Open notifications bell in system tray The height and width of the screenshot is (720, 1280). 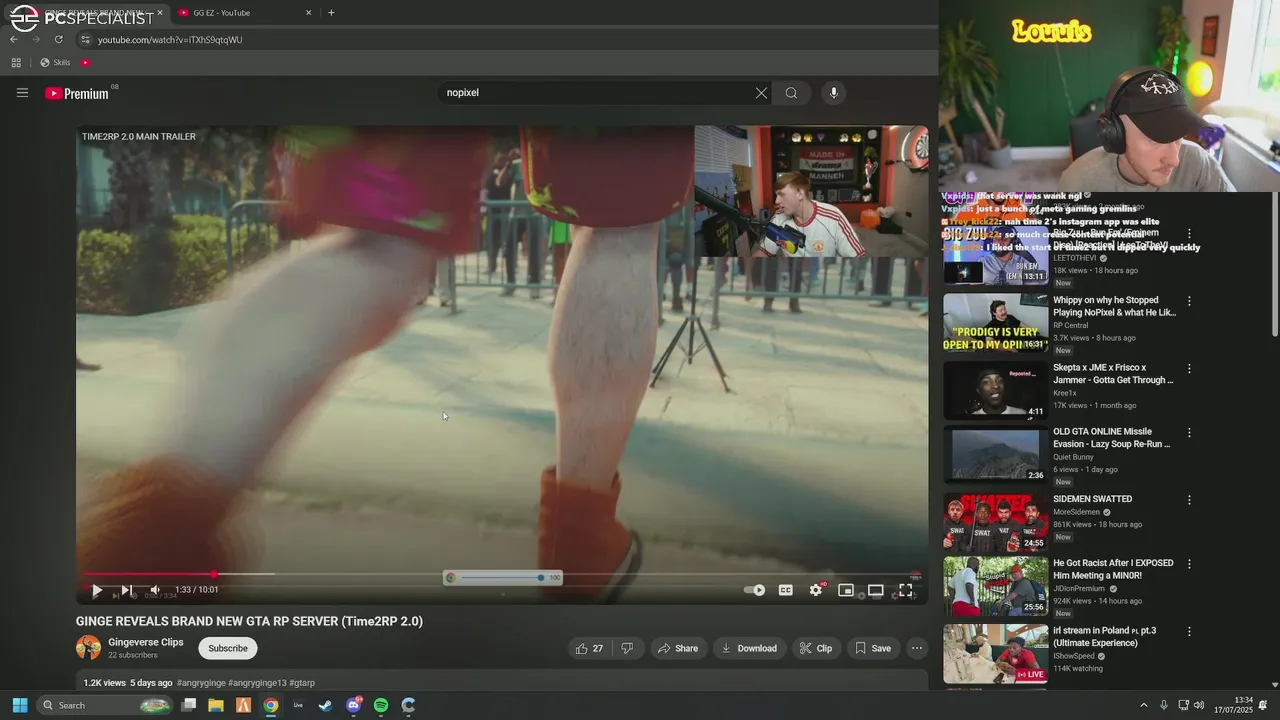1263,705
